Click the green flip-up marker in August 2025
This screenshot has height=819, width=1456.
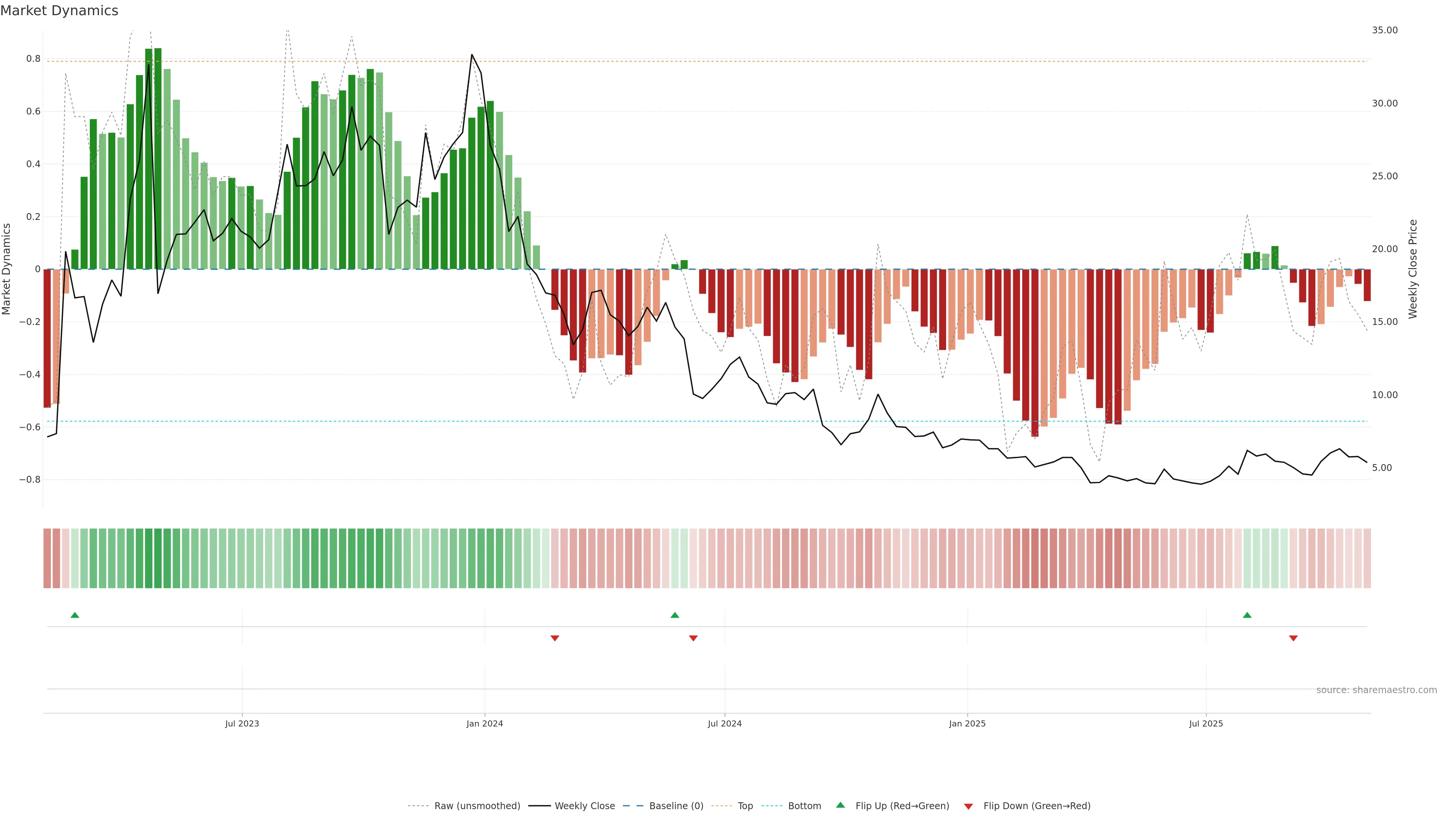coord(1247,615)
